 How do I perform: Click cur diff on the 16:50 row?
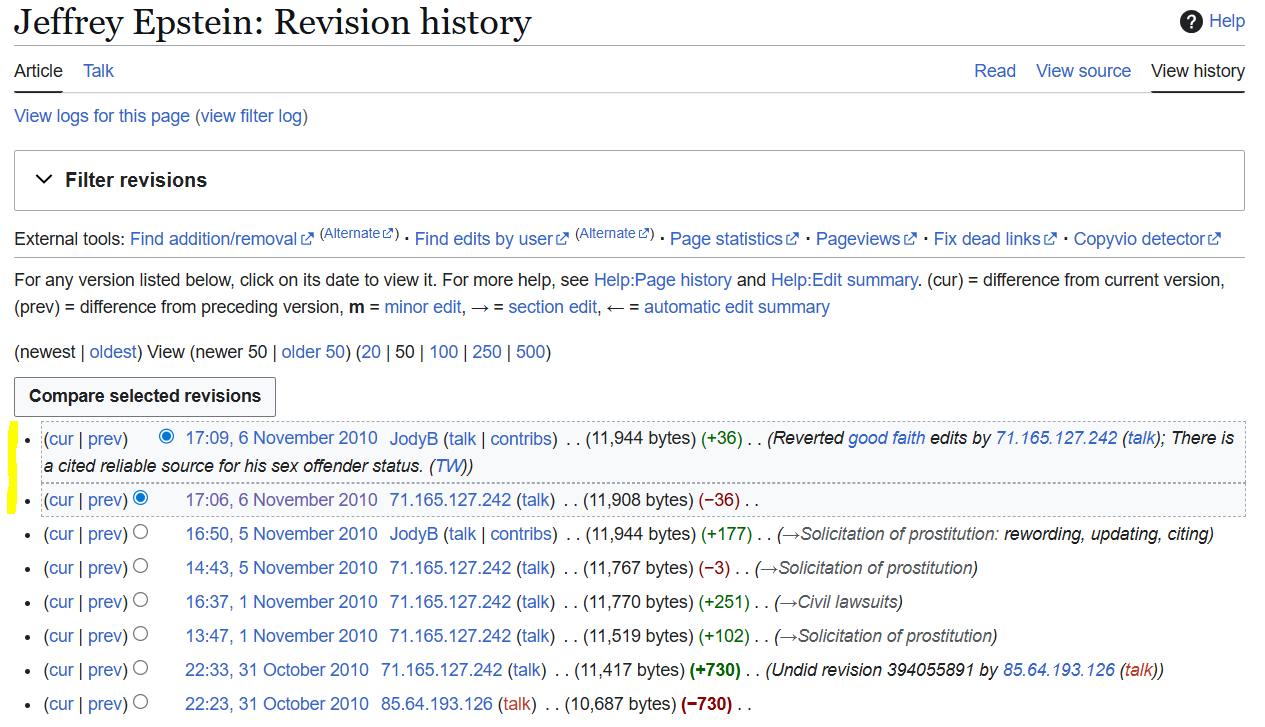point(61,534)
